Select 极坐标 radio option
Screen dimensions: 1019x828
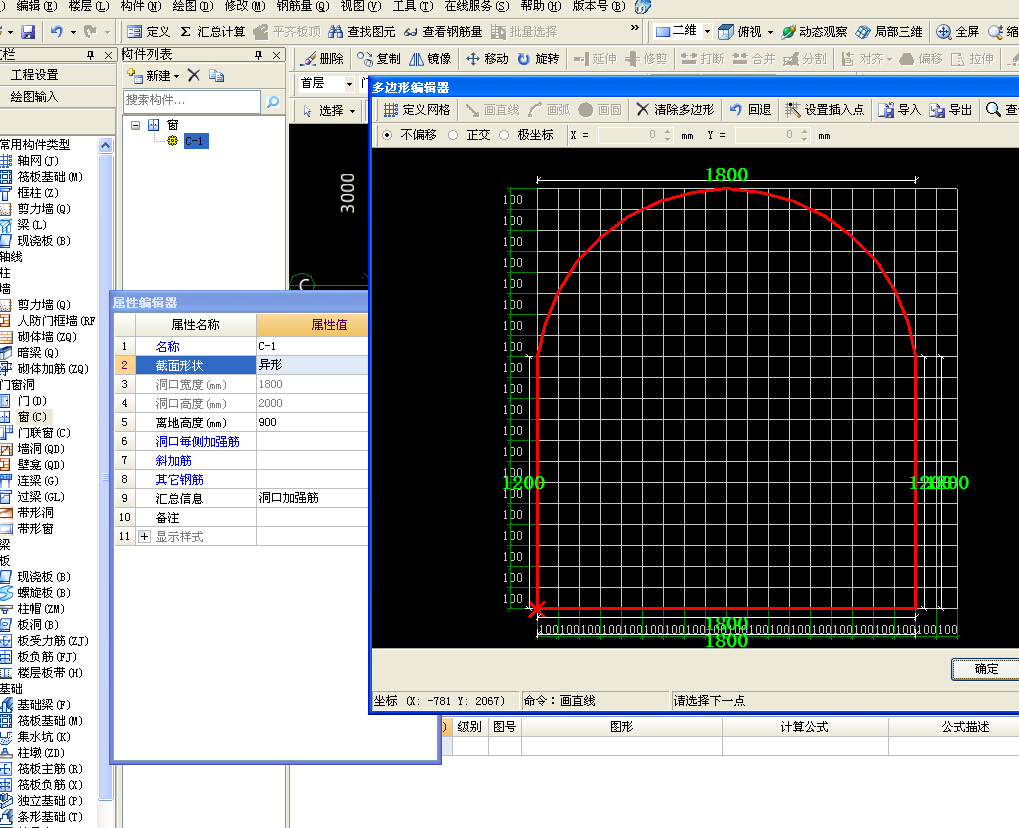click(504, 135)
